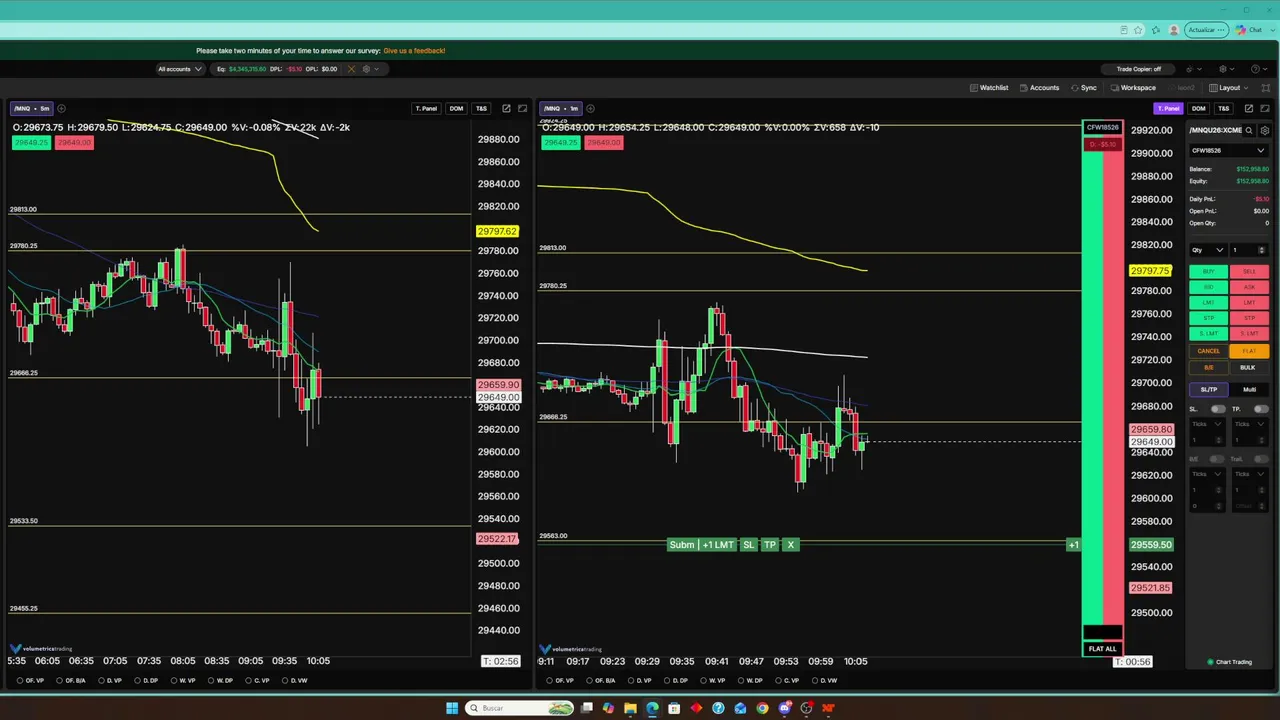Click Give us a feedback link
Screen dimensions: 1280x720
414,51
